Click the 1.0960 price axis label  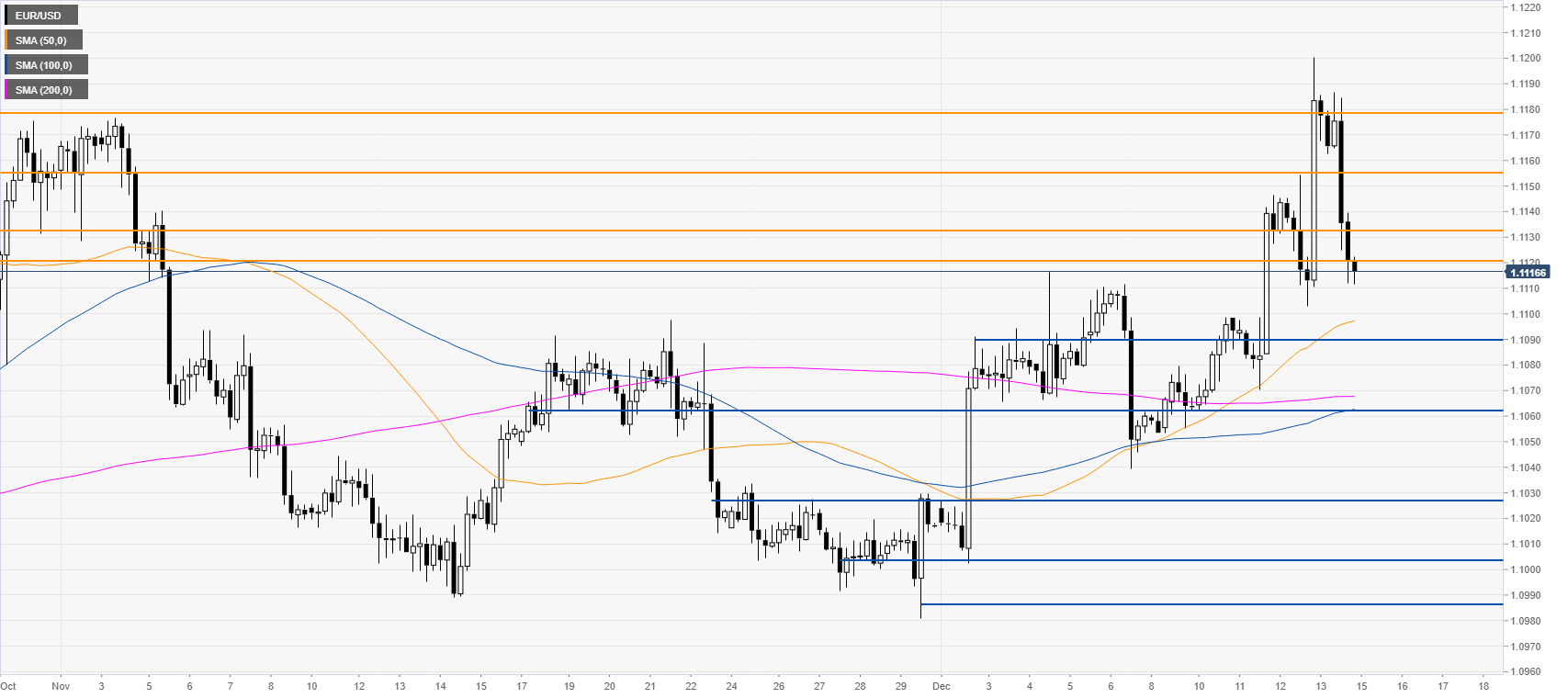1526,671
